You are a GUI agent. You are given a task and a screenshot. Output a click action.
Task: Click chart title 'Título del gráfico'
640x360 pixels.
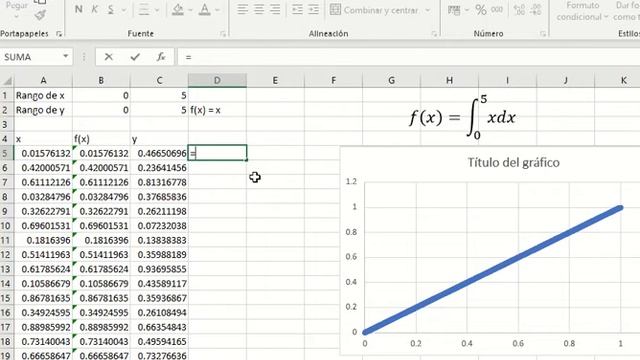click(513, 162)
